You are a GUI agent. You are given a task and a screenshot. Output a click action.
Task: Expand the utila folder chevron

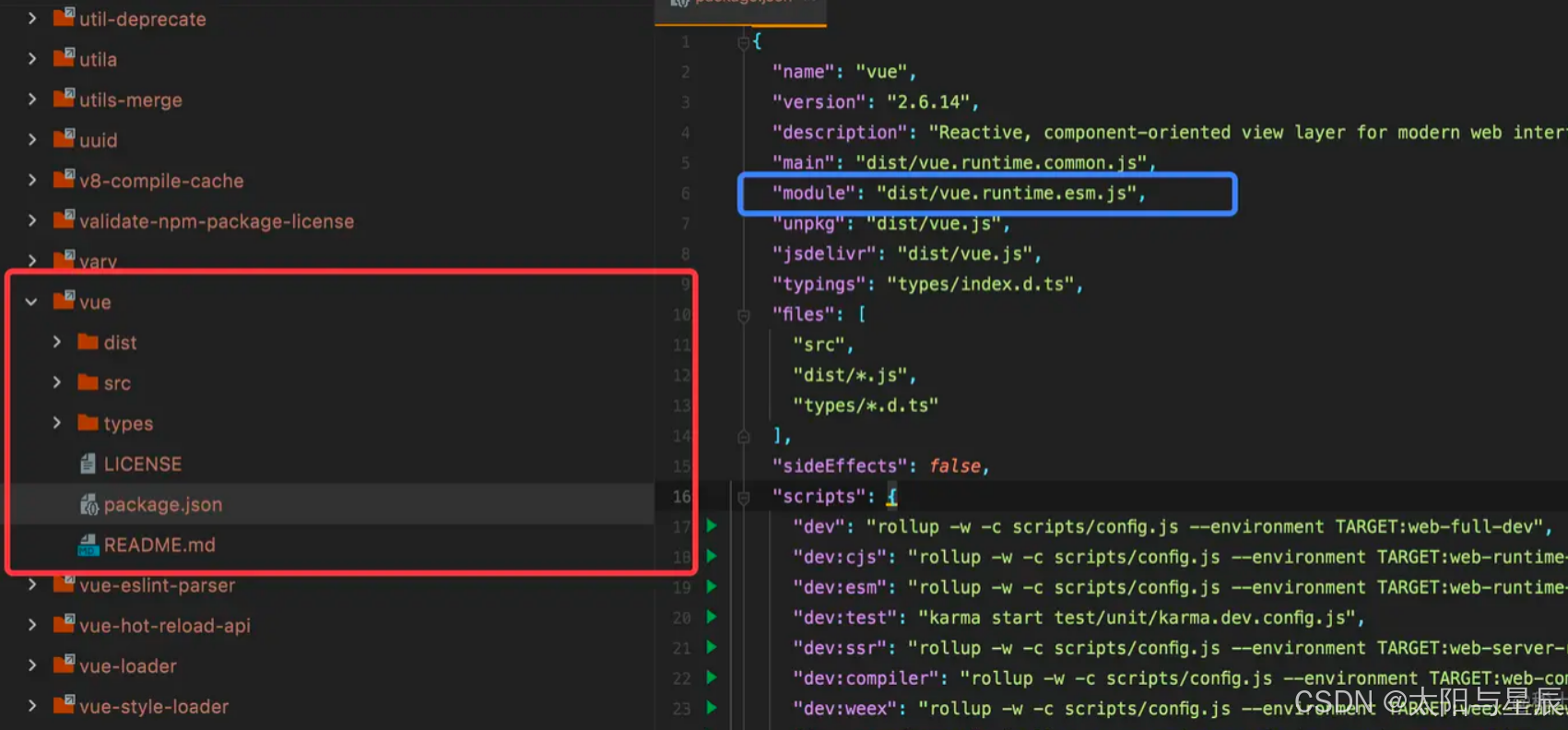32,59
